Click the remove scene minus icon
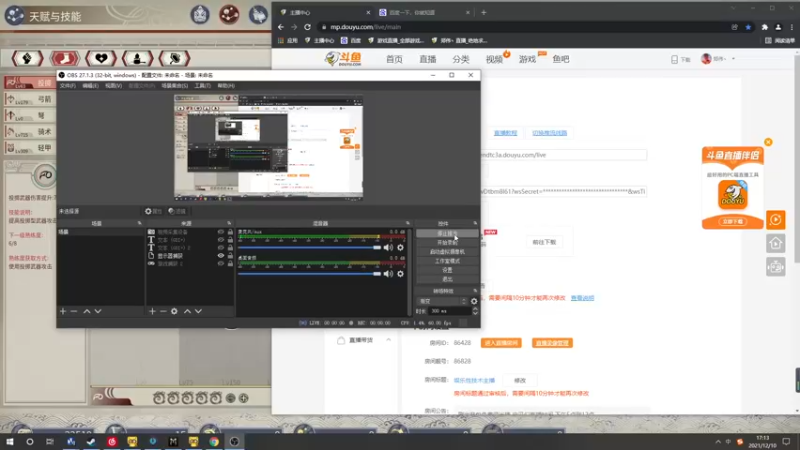 pyautogui.click(x=74, y=311)
